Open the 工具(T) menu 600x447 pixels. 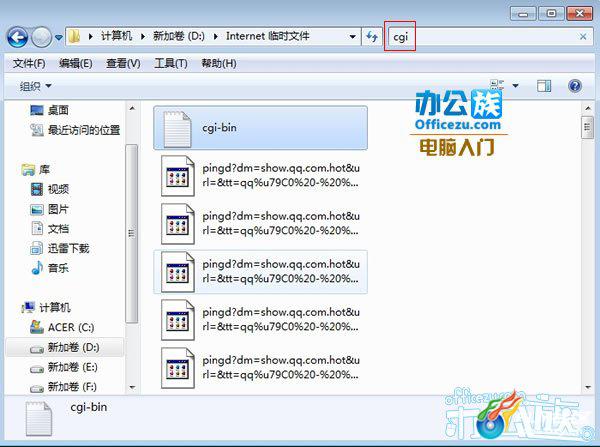coord(171,63)
